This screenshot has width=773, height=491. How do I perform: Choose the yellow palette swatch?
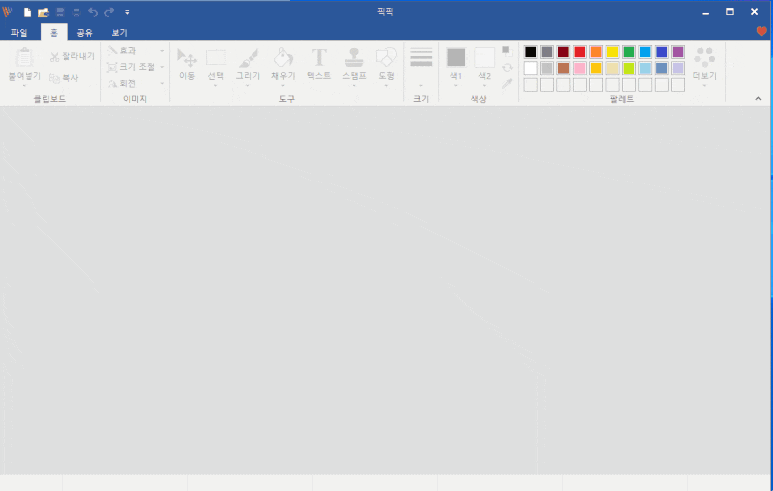click(x=612, y=52)
